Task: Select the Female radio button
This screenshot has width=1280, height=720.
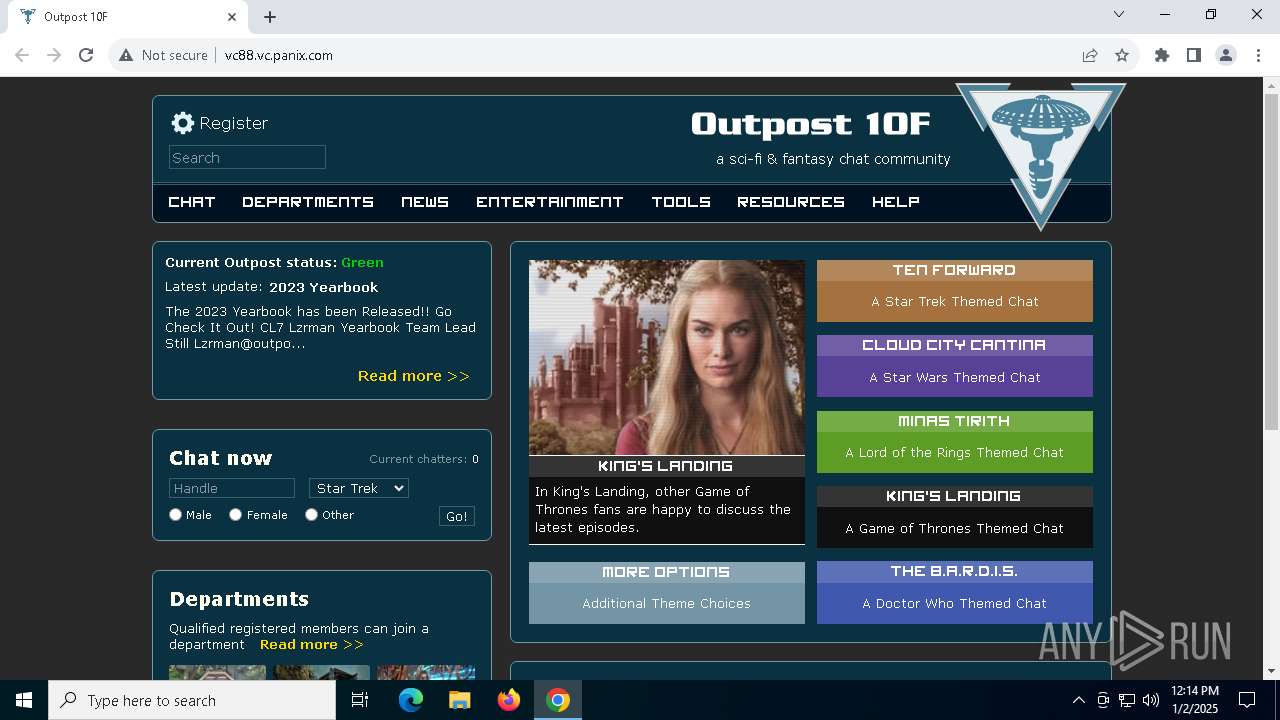Action: [x=236, y=514]
